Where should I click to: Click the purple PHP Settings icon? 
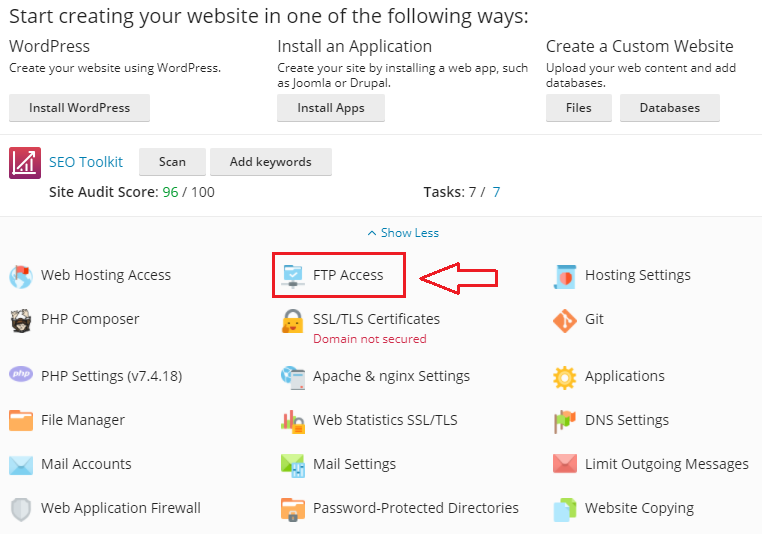coord(21,374)
